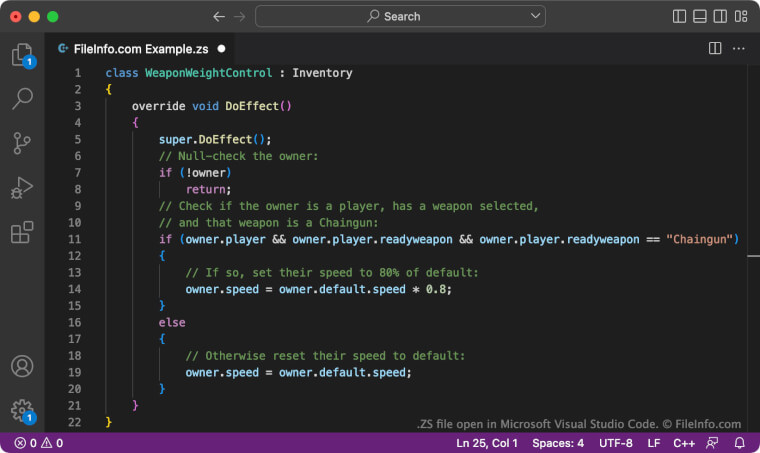
Task: Toggle the secondary side bar layout button
Action: pyautogui.click(x=720, y=17)
